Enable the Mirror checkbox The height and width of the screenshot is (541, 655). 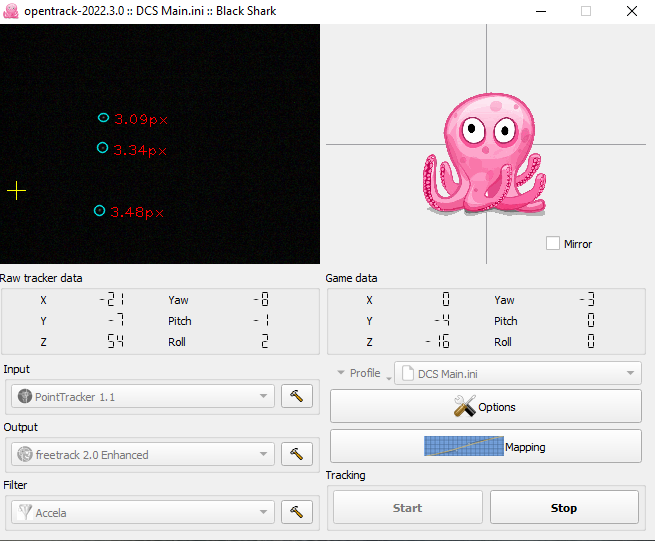[x=553, y=243]
